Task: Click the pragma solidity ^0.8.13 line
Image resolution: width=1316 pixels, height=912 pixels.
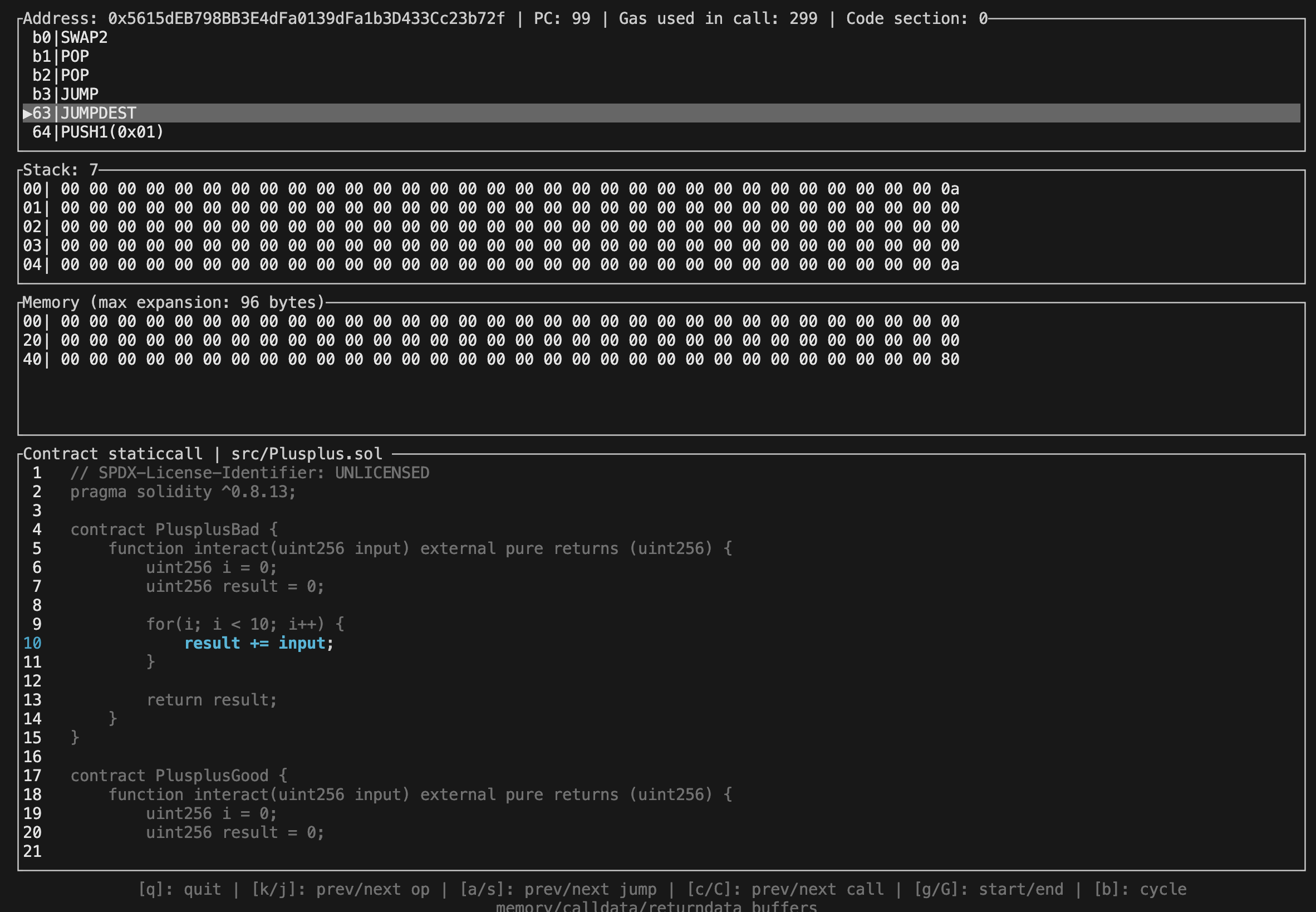Action: coord(183,492)
